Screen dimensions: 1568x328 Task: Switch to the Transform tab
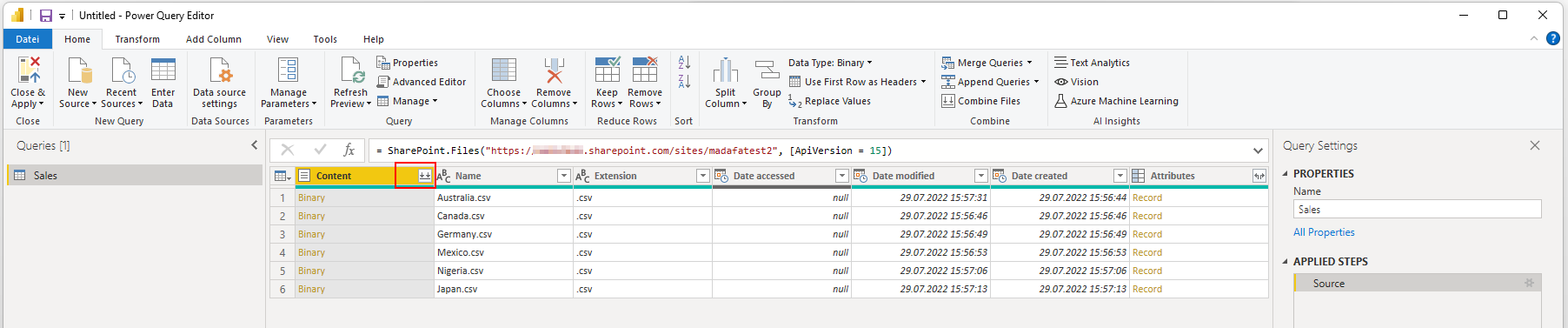pos(137,39)
